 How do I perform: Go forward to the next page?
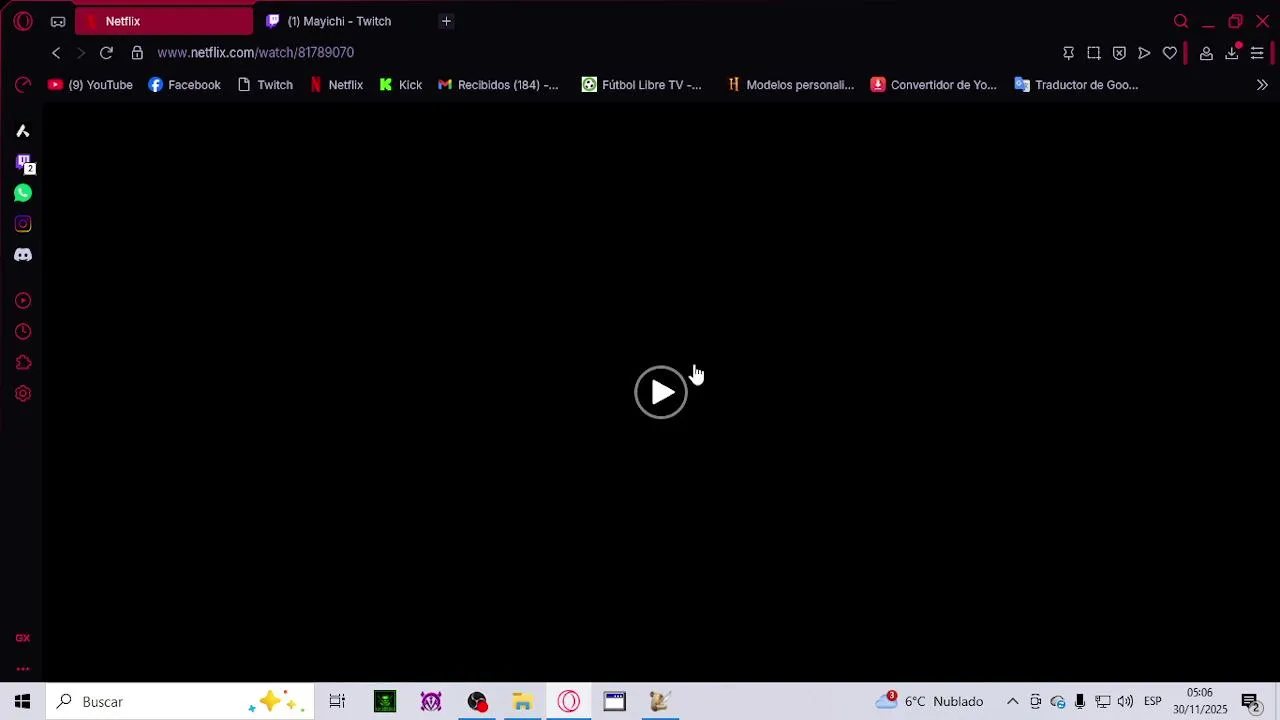click(x=81, y=53)
